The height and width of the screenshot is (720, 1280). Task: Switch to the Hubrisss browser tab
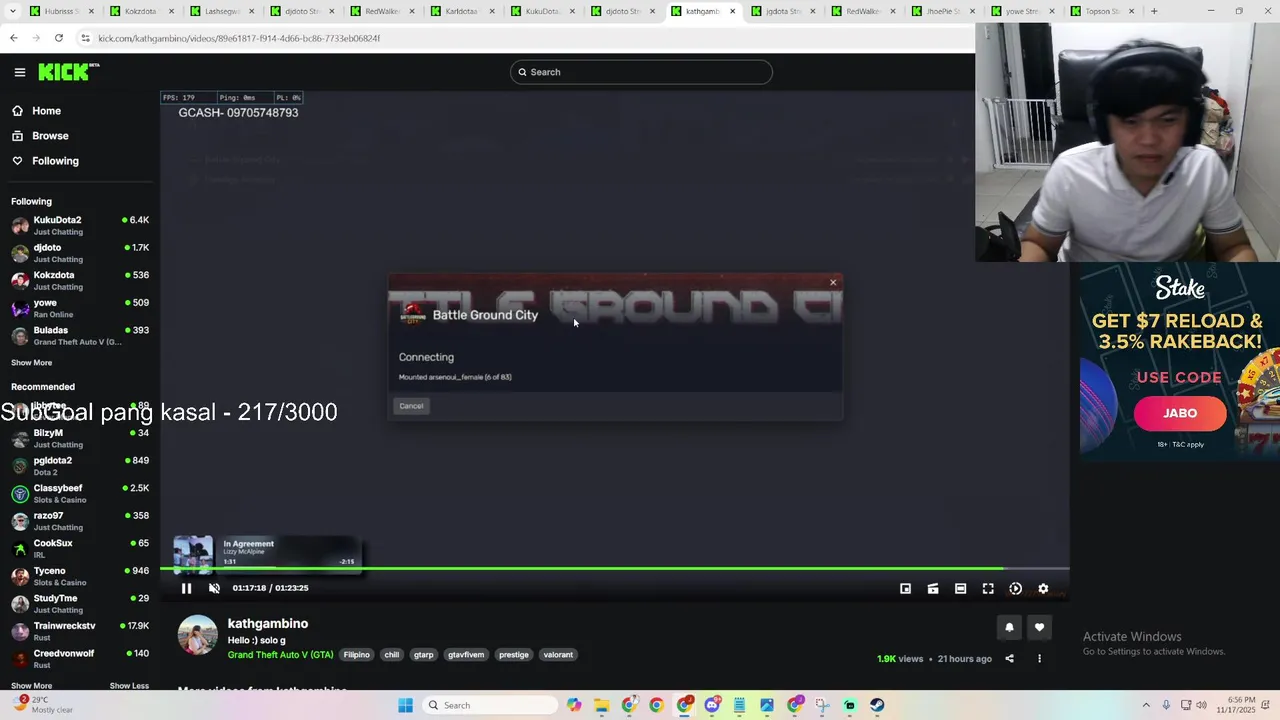tap(61, 11)
